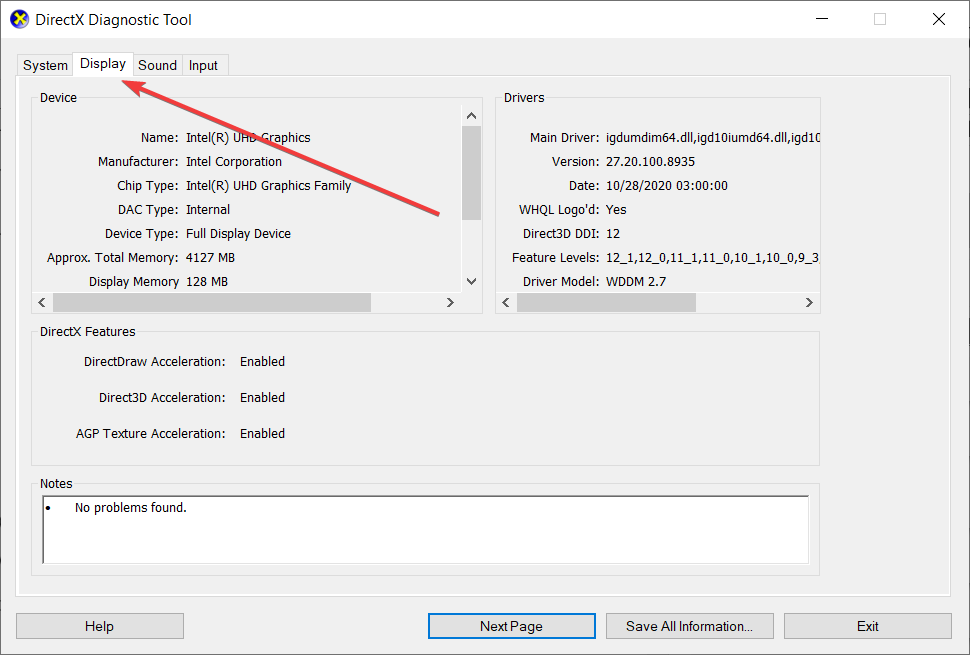The width and height of the screenshot is (970, 655).
Task: Click the Help button
Action: (99, 626)
